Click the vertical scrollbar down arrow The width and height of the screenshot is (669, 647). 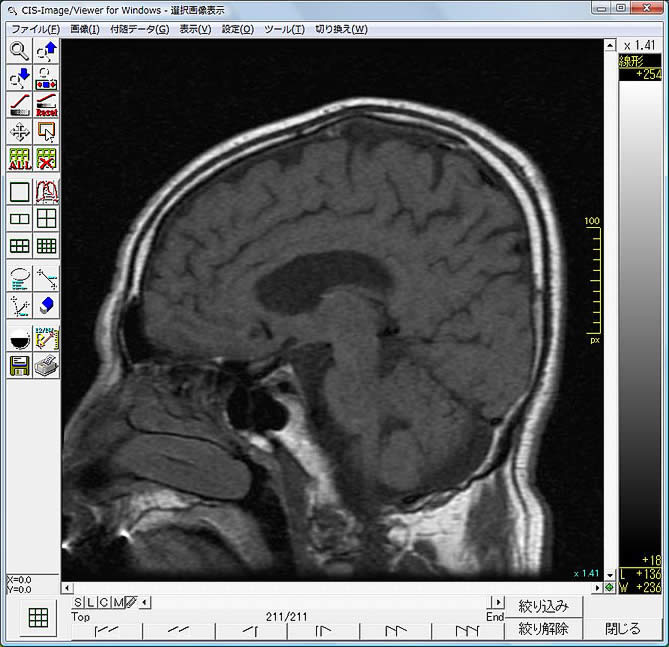click(x=610, y=575)
